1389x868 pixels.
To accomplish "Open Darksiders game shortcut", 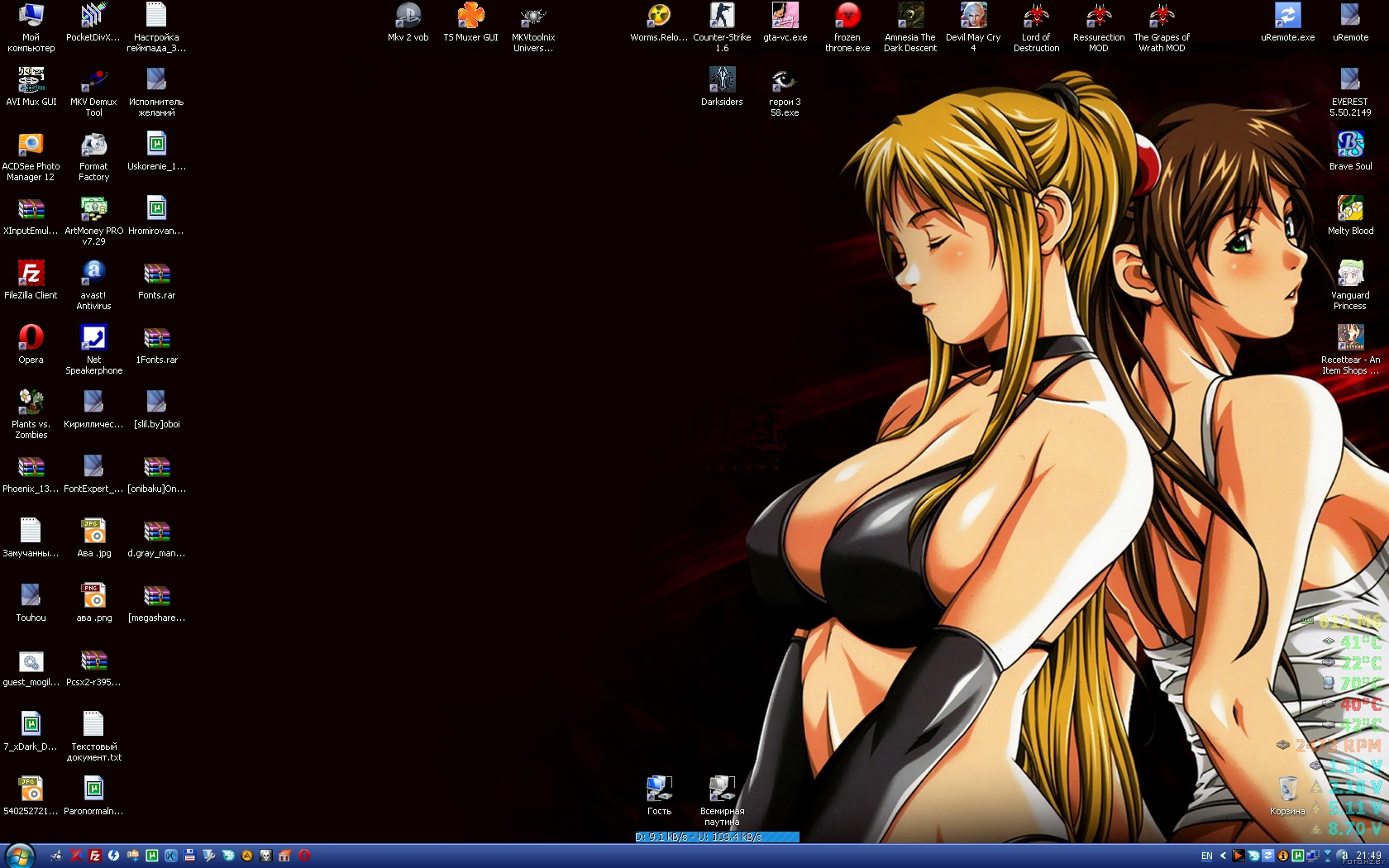I will point(722,86).
